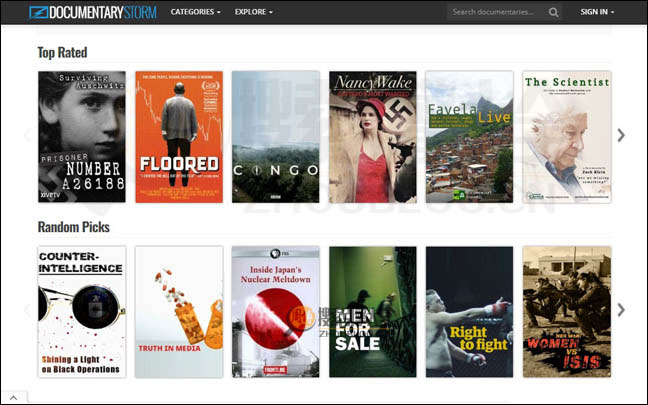Open the Floored documentary poster
The image size is (648, 405).
[179, 137]
